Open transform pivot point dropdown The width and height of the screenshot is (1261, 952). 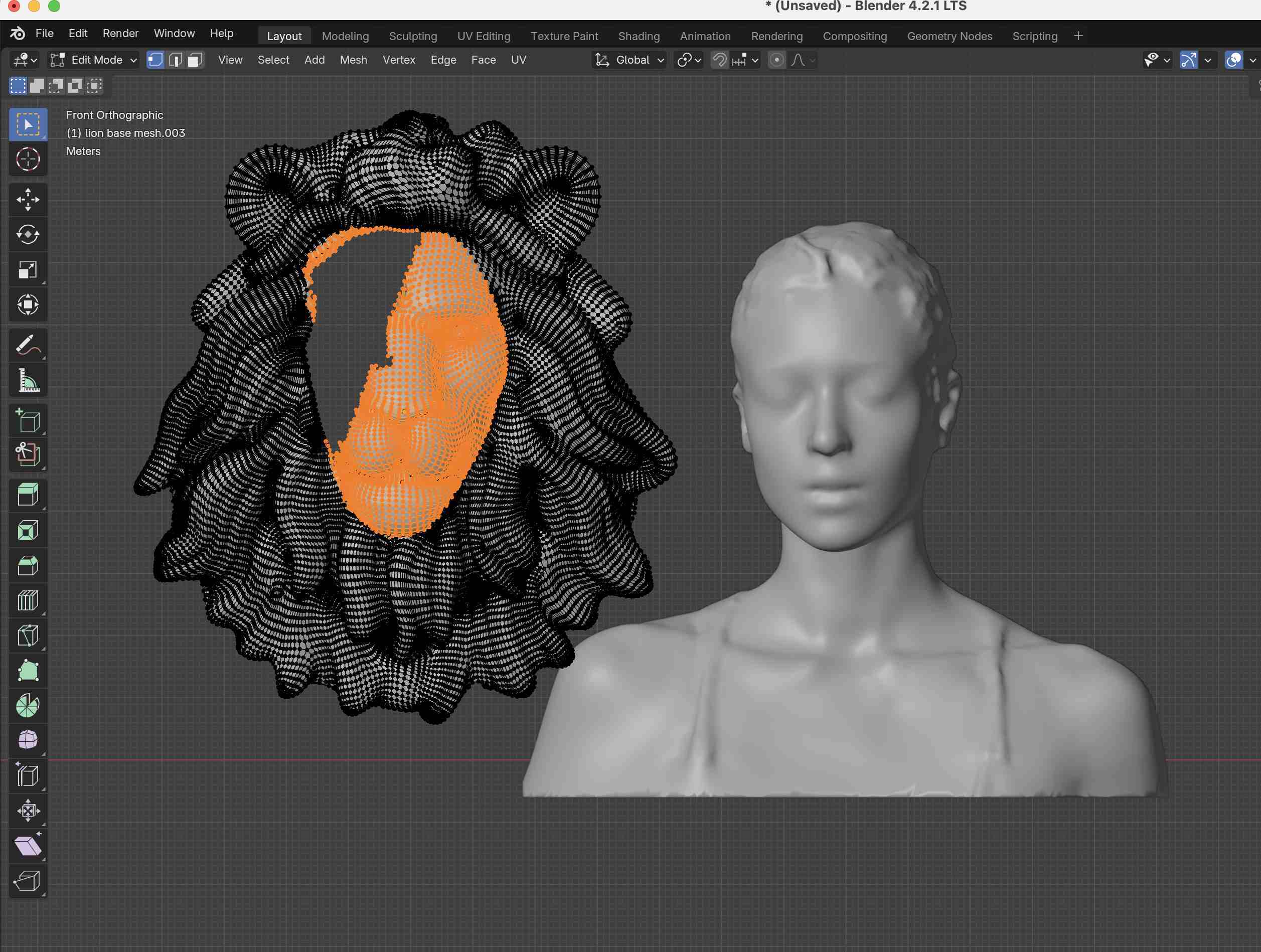point(689,60)
